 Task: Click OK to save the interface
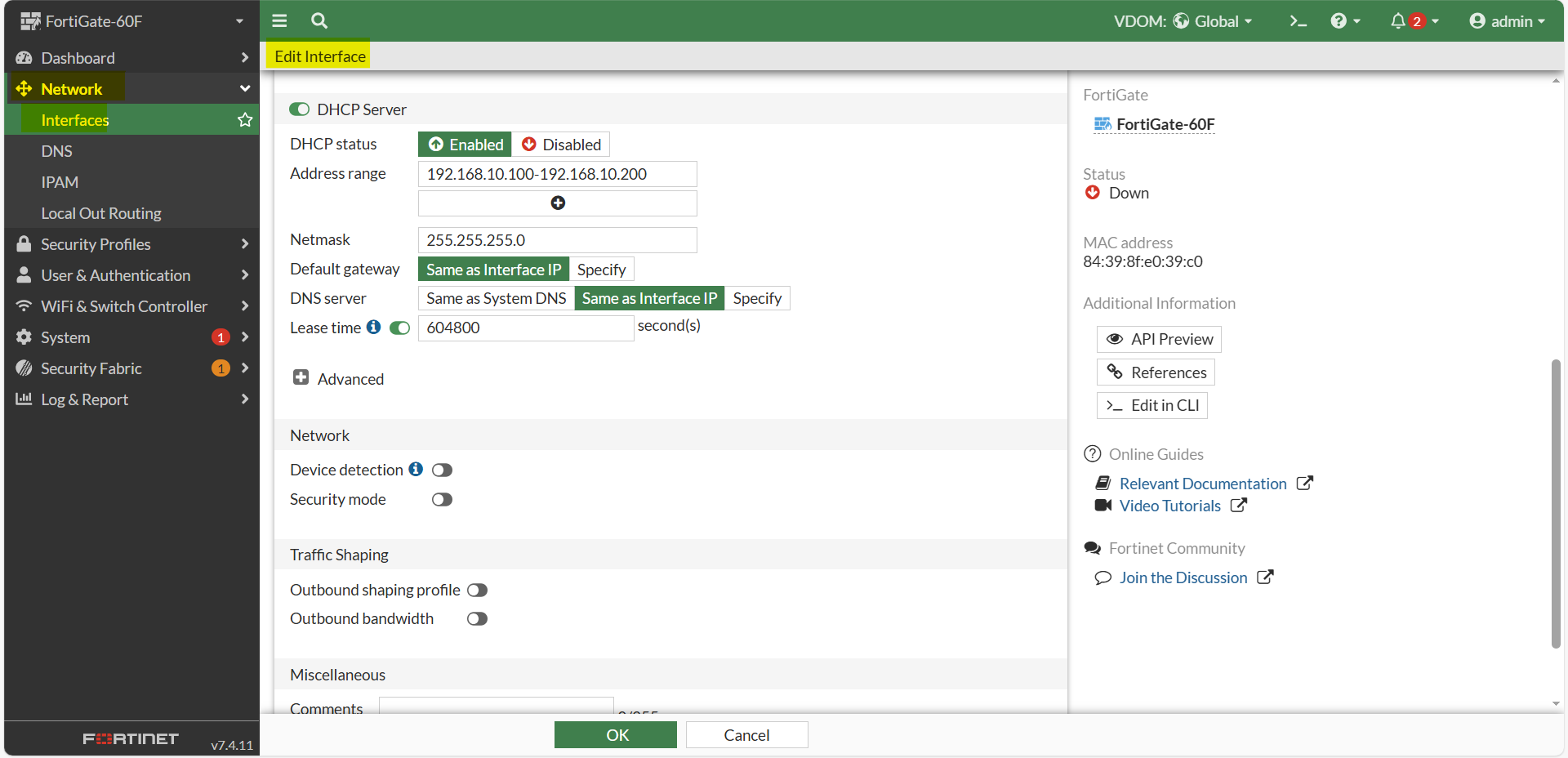coord(616,735)
